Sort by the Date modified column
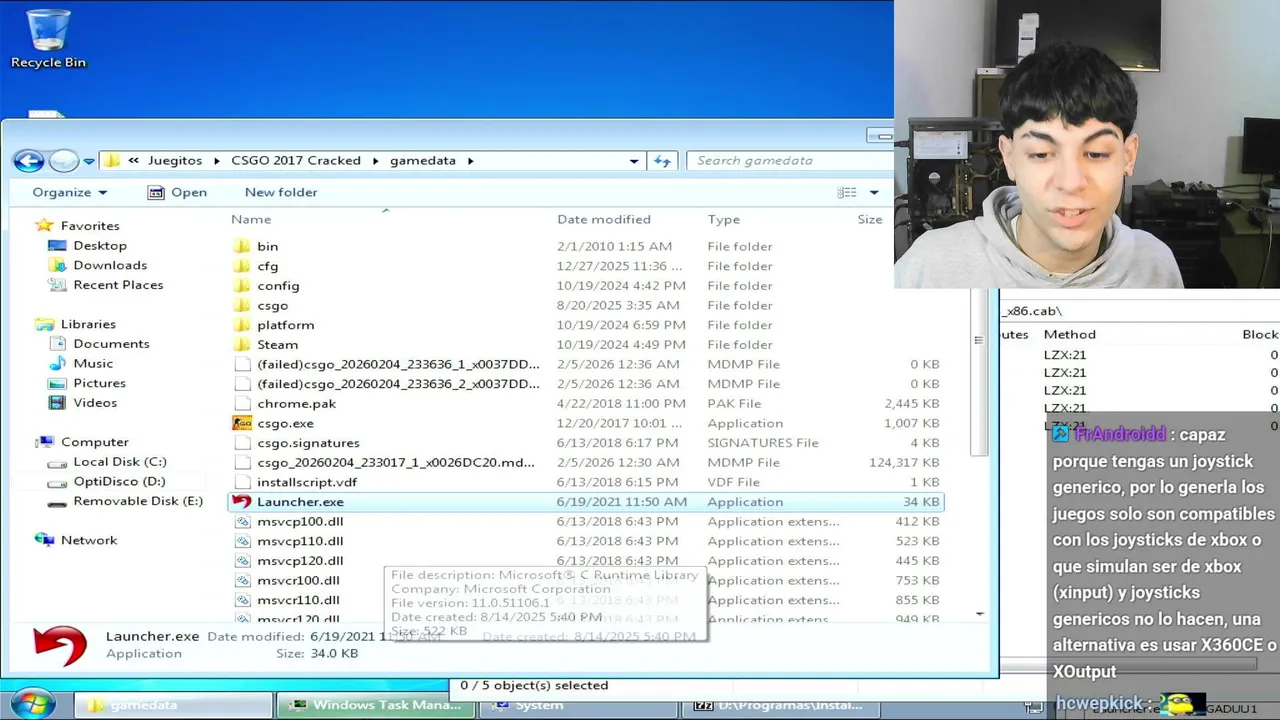1280x720 pixels. point(604,219)
